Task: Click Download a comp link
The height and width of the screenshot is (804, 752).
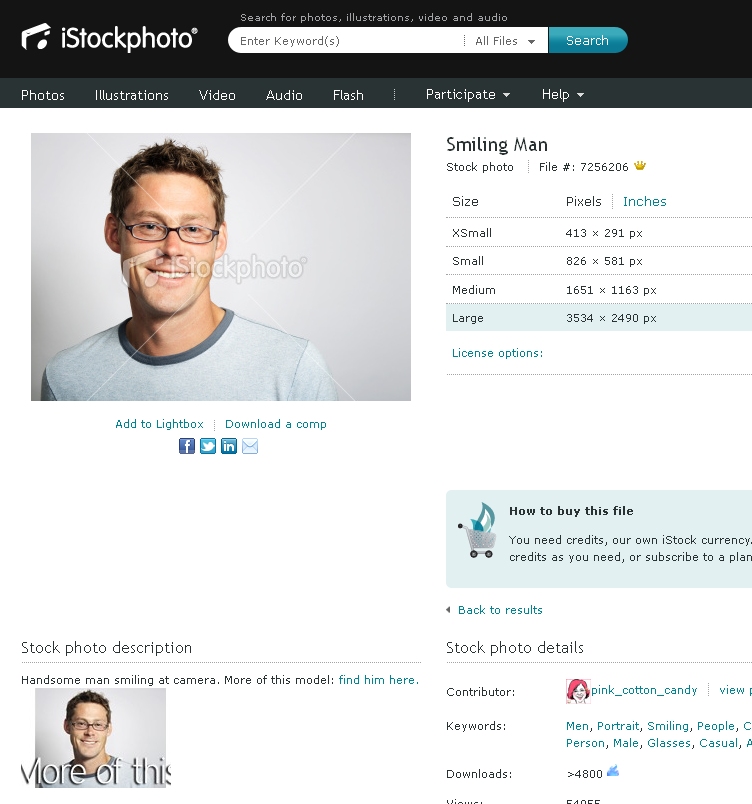Action: 276,424
